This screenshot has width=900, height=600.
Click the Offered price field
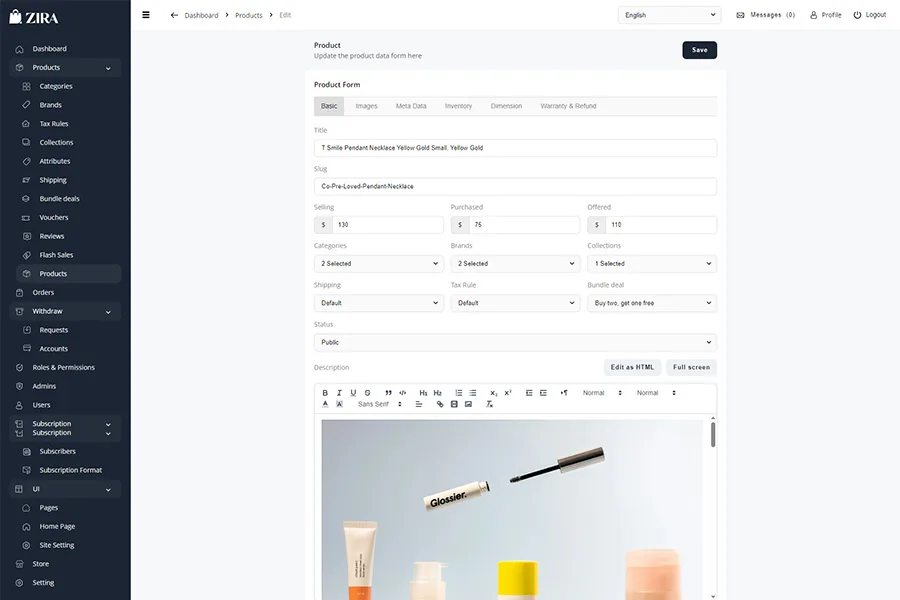661,224
